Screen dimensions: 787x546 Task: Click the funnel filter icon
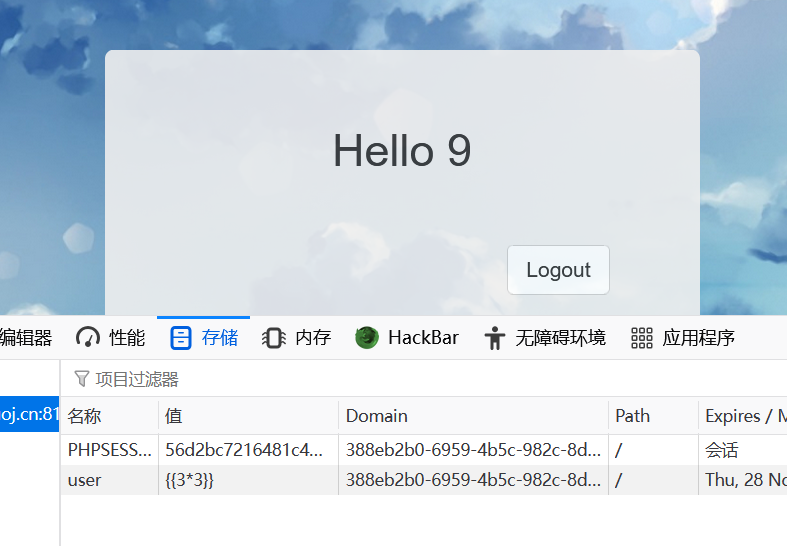point(81,379)
